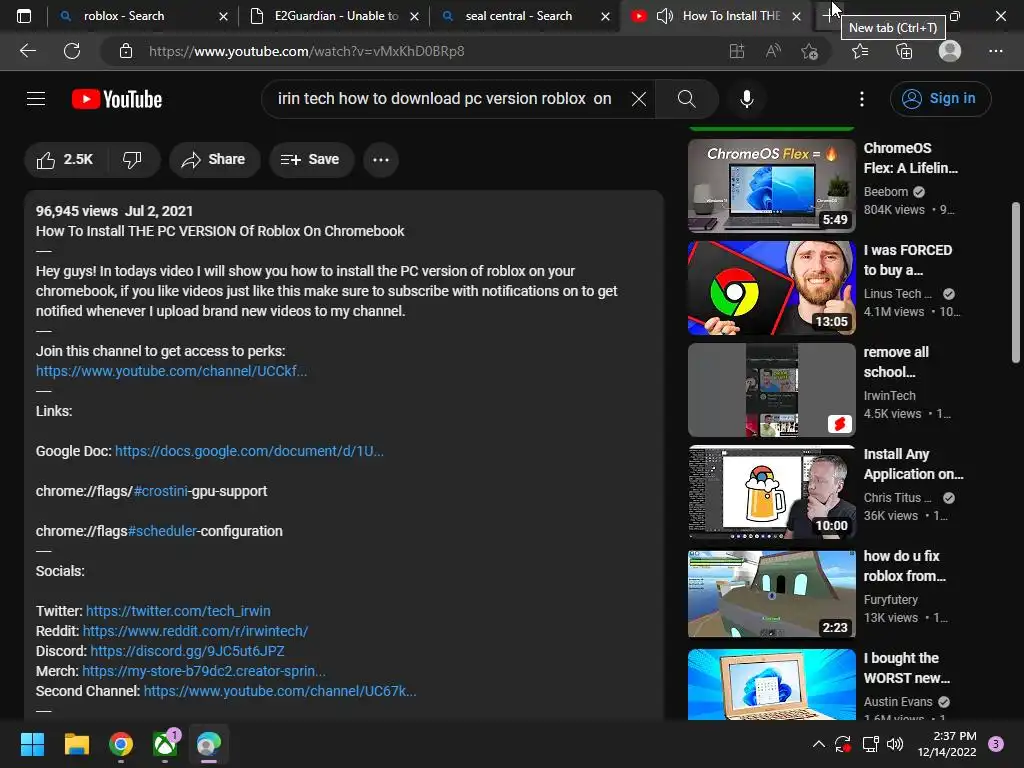
Task: Open the Google Doc link
Action: (249, 451)
